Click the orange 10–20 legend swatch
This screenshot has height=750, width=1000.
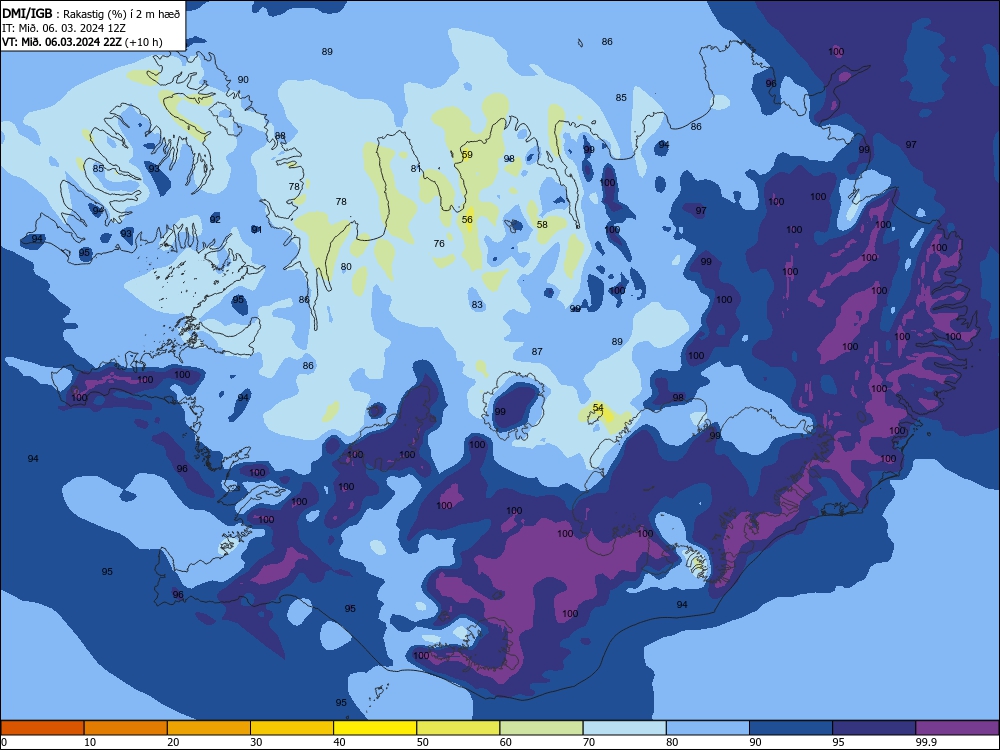(x=126, y=728)
